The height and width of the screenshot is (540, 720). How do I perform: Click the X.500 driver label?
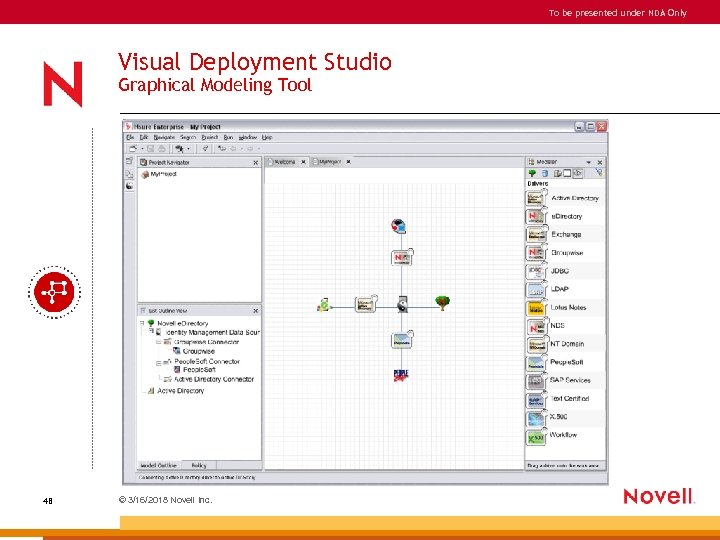(x=558, y=416)
